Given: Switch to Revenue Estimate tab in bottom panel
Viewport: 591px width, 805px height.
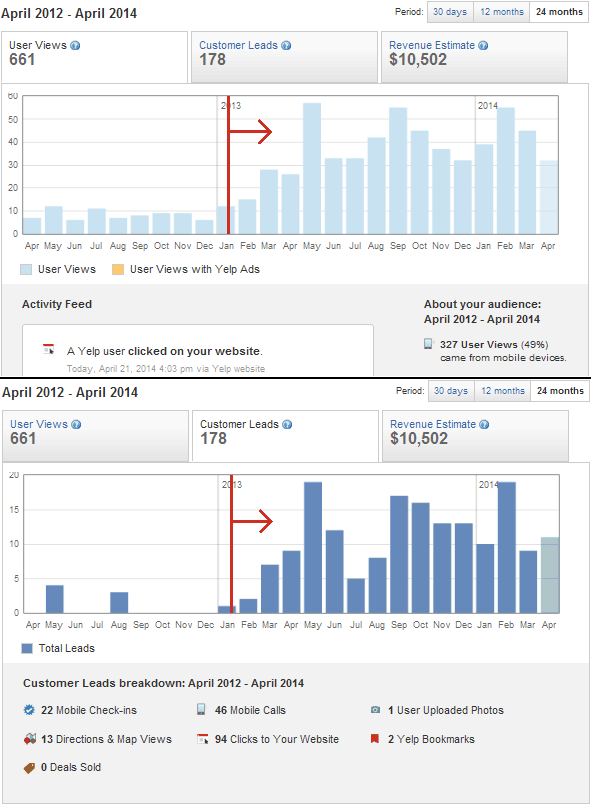Looking at the screenshot, I should 475,435.
